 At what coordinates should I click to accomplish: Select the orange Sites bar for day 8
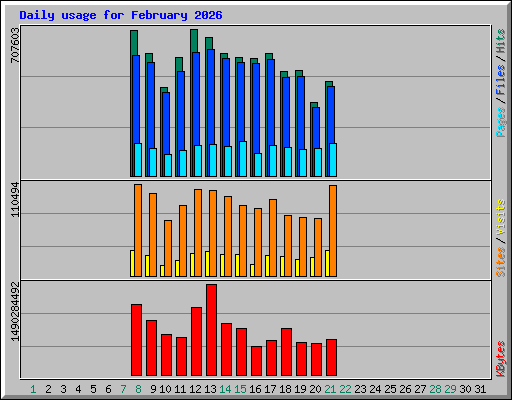click(138, 230)
